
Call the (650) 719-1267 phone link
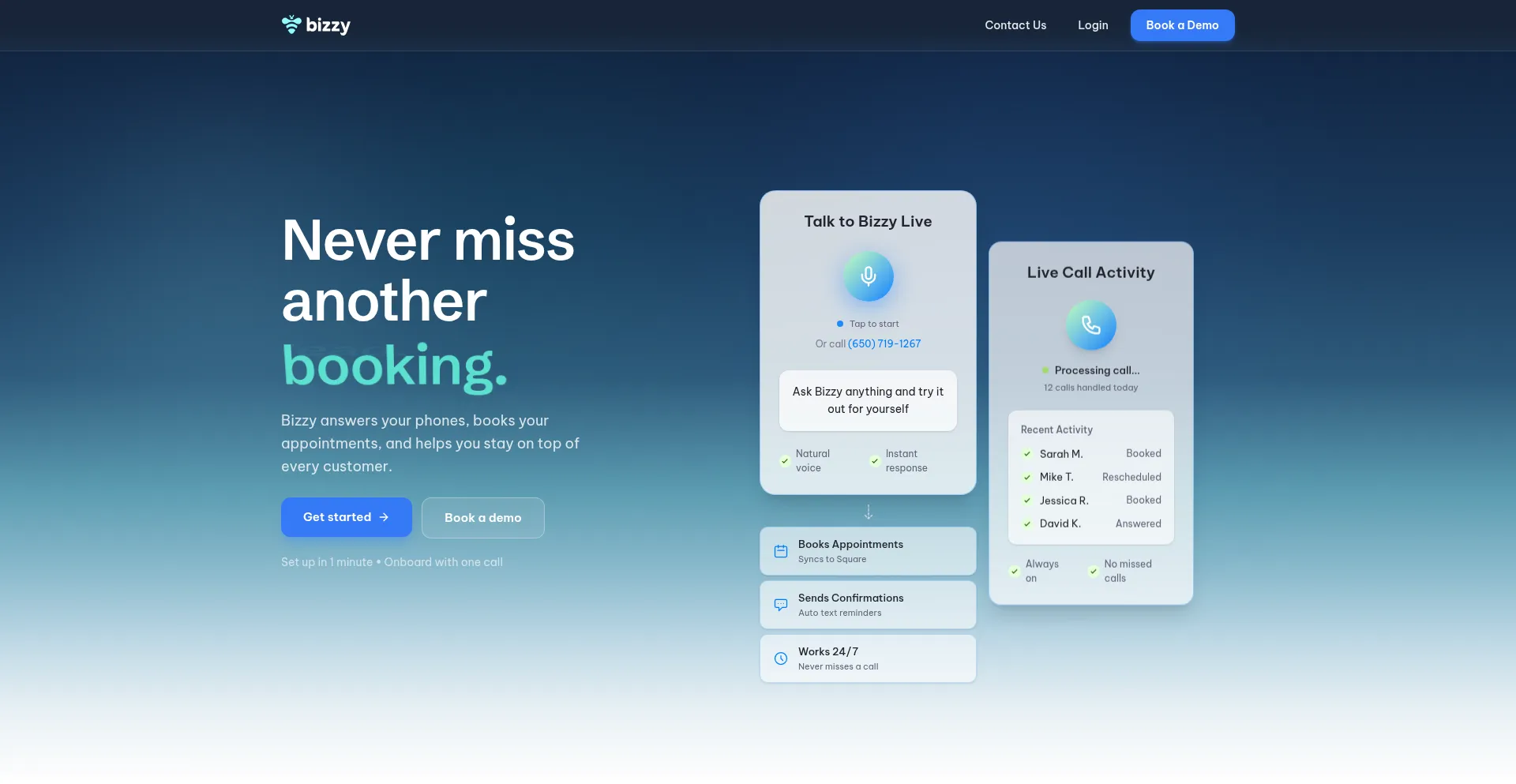tap(884, 343)
